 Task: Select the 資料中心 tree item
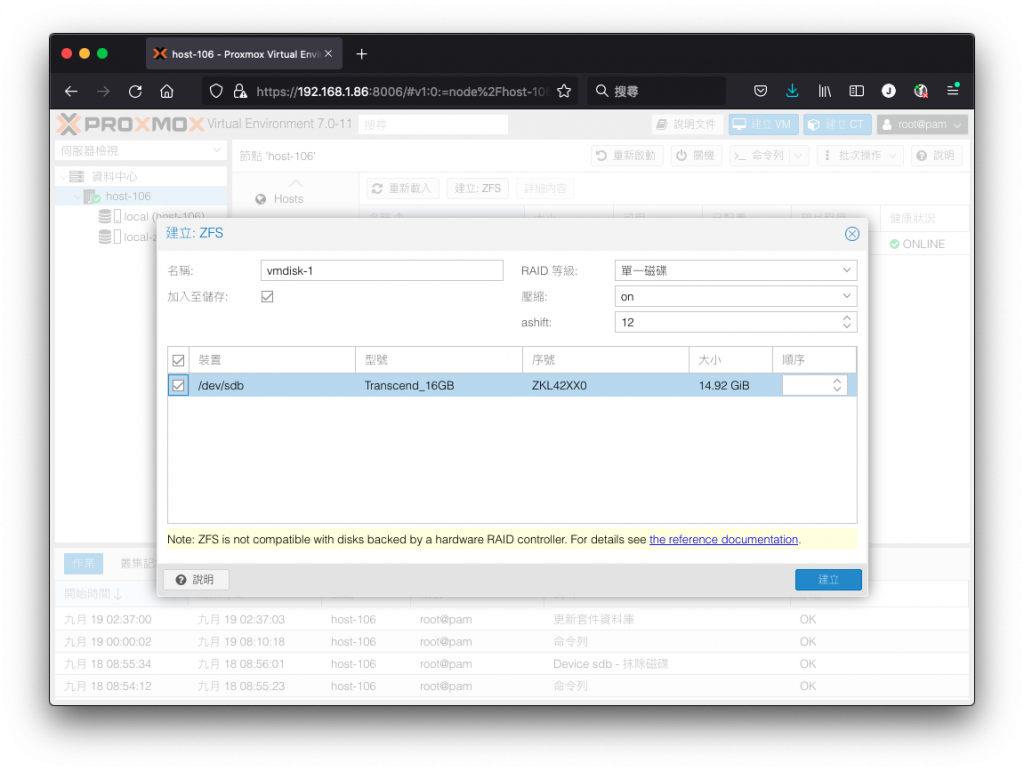pyautogui.click(x=114, y=177)
